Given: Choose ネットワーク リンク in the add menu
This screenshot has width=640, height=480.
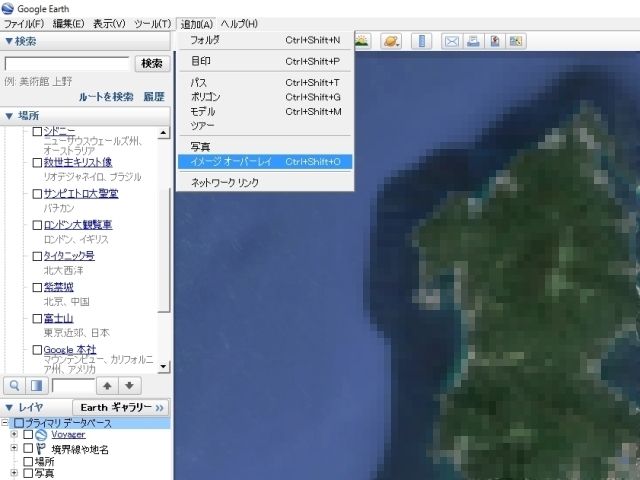Looking at the screenshot, I should pyautogui.click(x=265, y=182).
